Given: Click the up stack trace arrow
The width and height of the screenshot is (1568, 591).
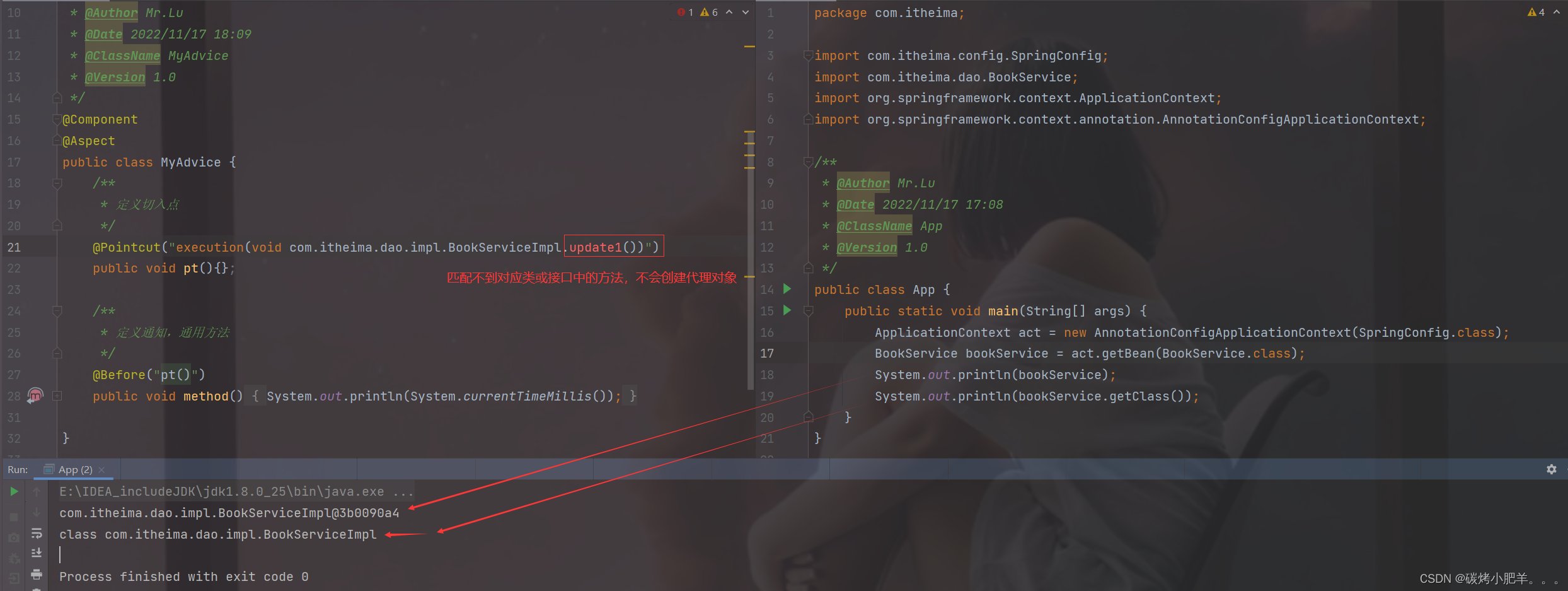Looking at the screenshot, I should click(37, 491).
